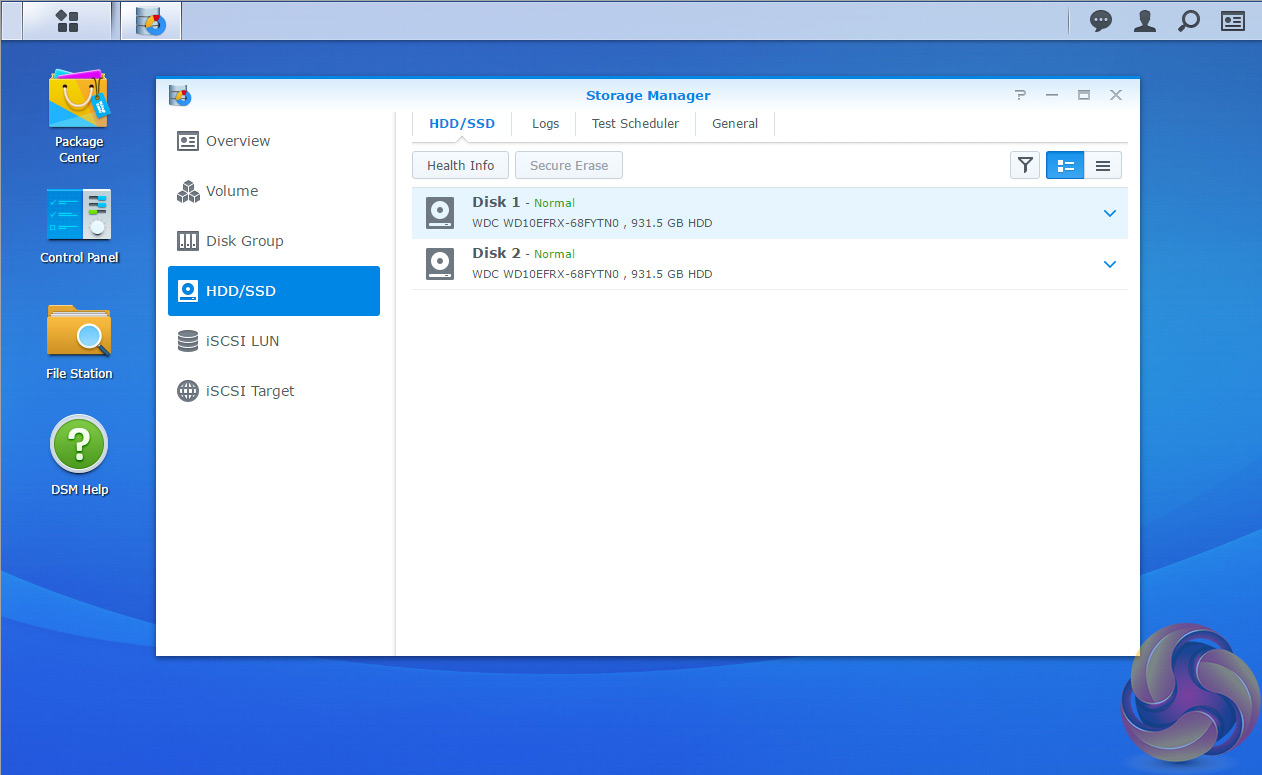Viewport: 1262px width, 775px height.
Task: Expand Disk 1 details chevron
Action: click(x=1109, y=213)
